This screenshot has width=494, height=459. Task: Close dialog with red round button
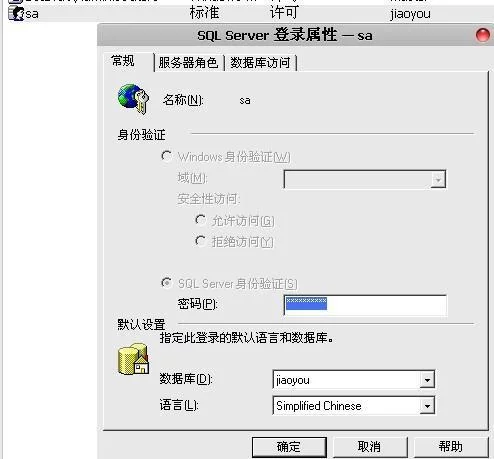pos(482,35)
